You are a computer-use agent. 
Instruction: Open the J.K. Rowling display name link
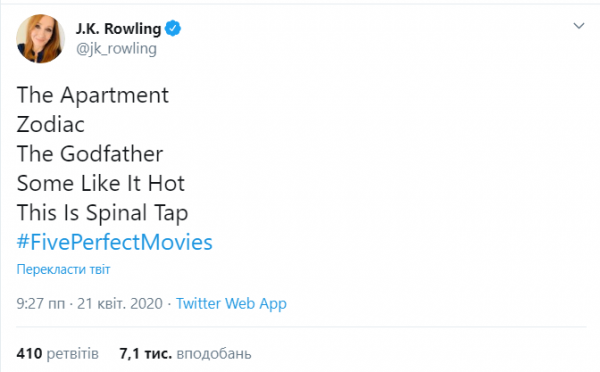coord(118,29)
